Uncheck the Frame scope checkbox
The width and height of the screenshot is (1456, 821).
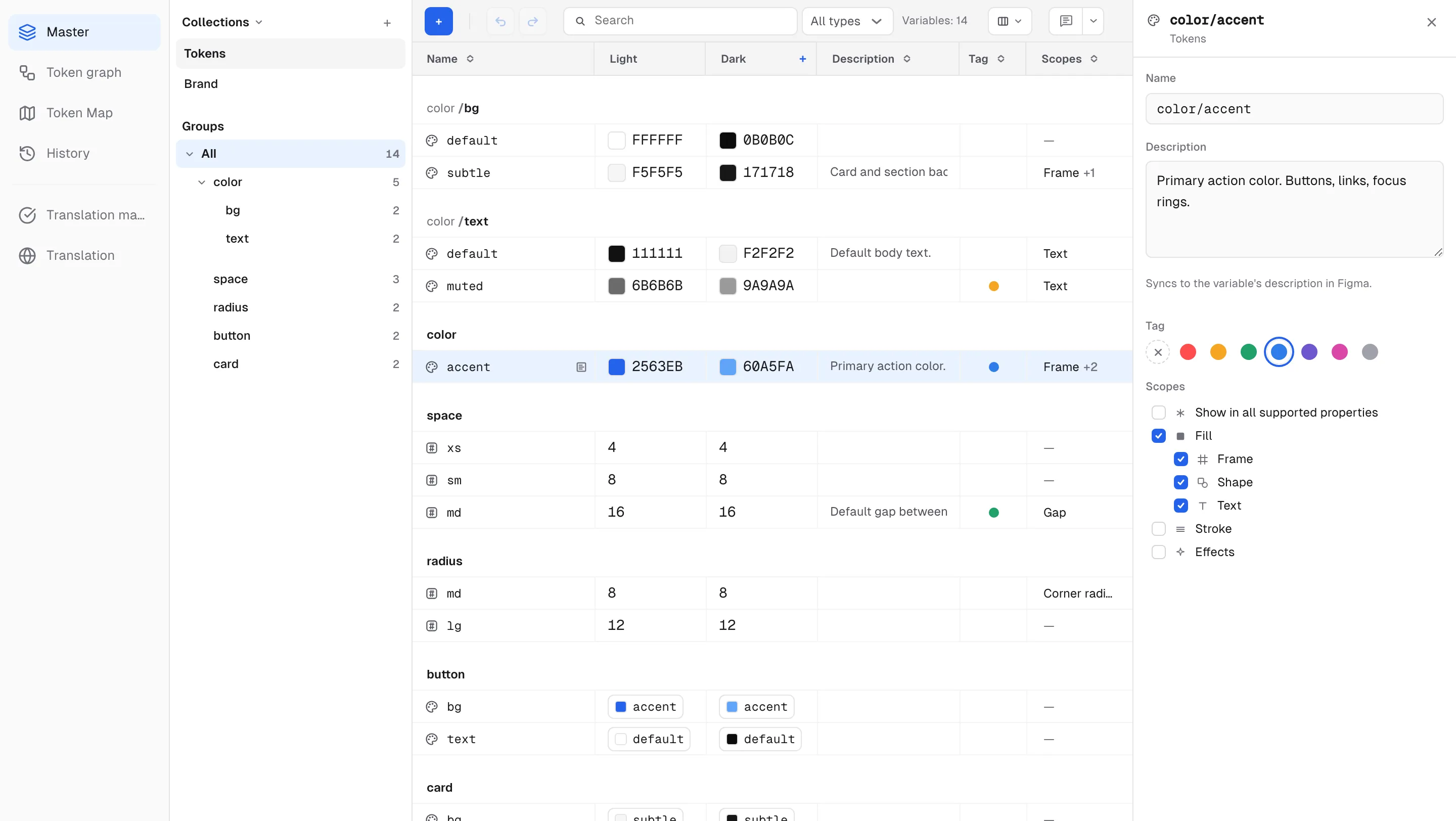[x=1181, y=459]
